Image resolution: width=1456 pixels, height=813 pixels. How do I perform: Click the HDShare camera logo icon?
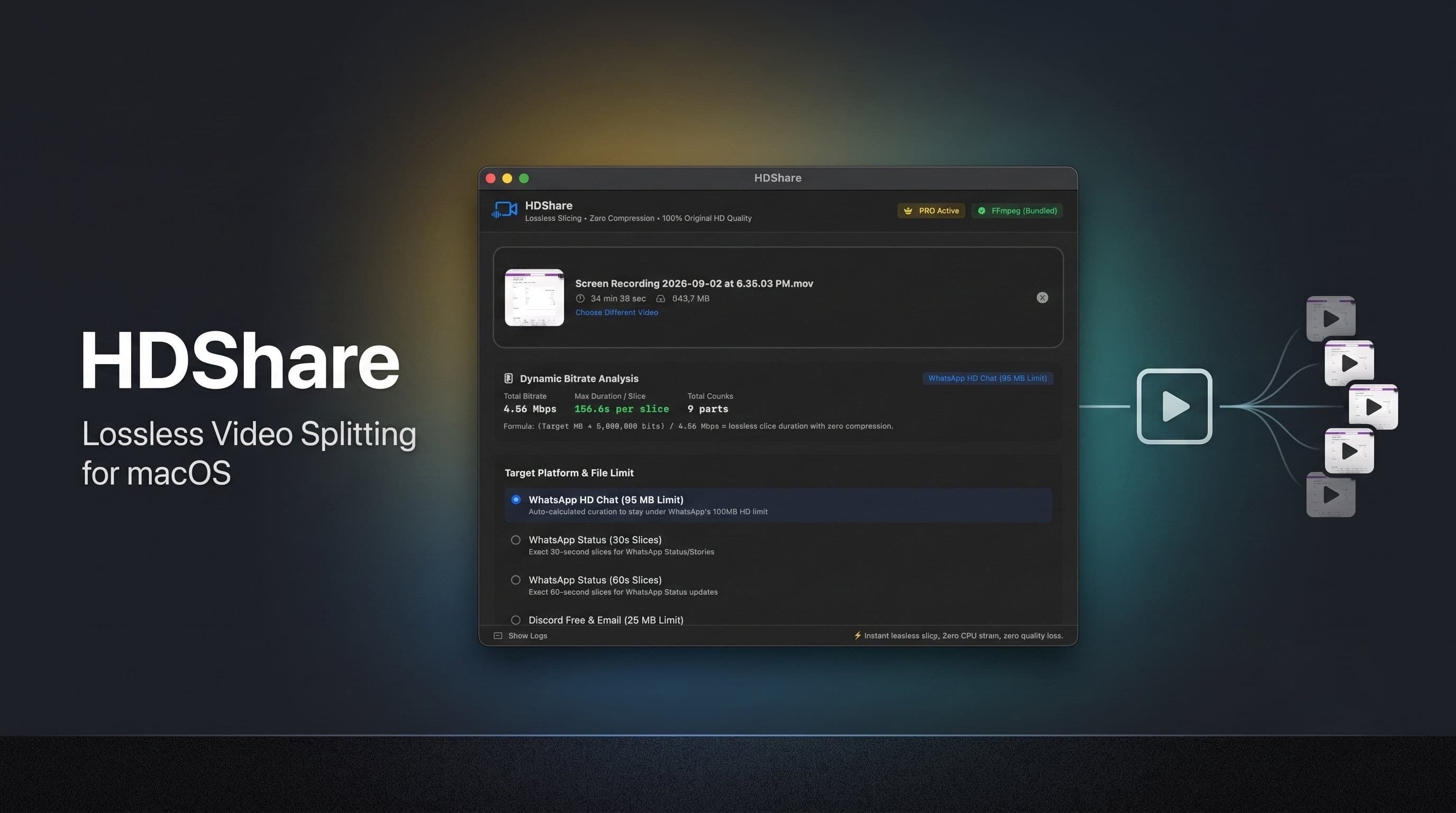click(x=505, y=210)
